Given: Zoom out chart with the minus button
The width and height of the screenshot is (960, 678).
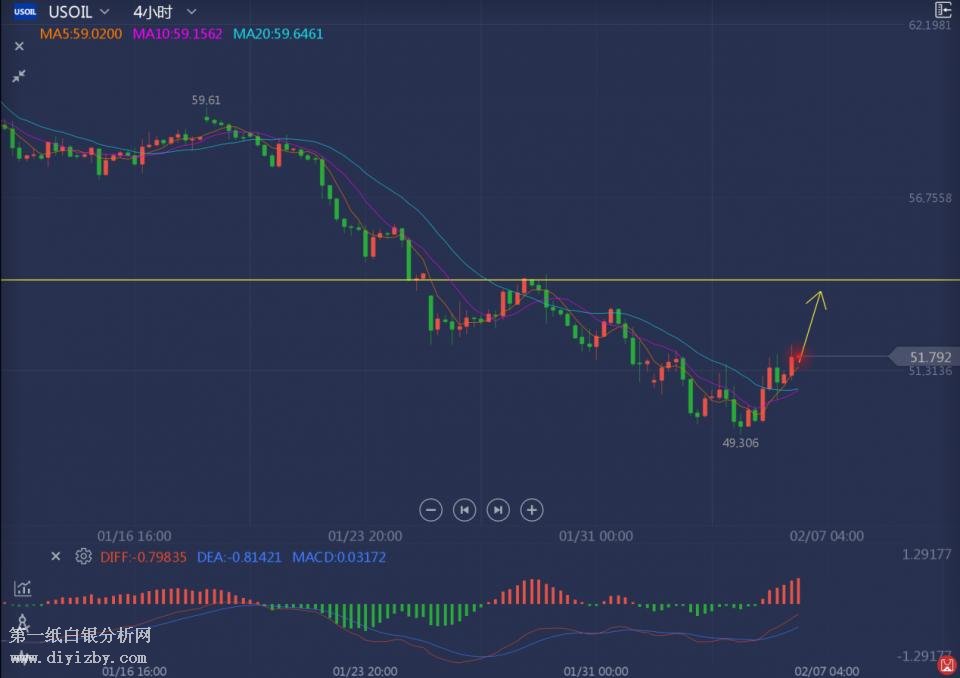Looking at the screenshot, I should [x=431, y=510].
